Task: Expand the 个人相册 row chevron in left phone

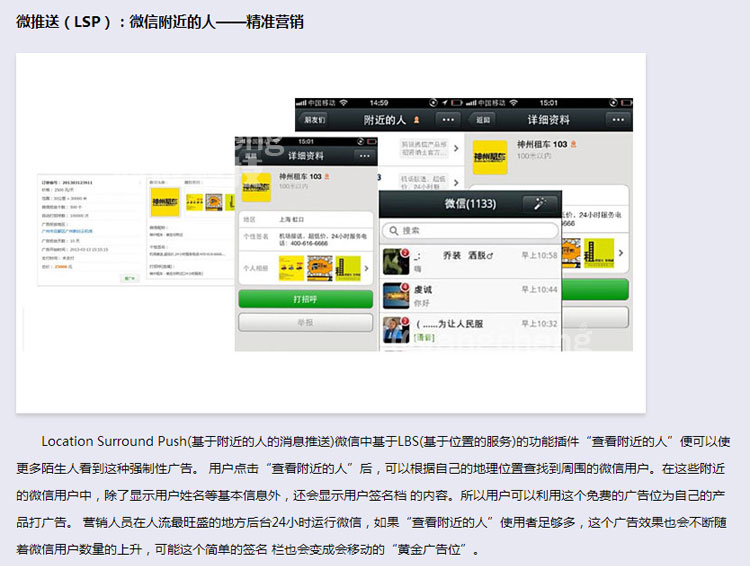Action: point(366,268)
